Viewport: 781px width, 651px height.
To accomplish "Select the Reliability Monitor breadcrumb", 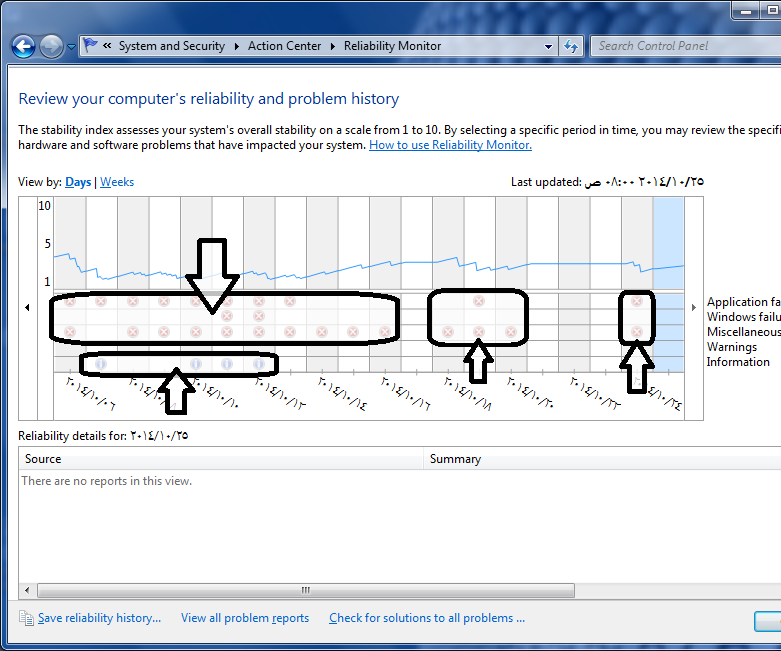I will [x=392, y=46].
